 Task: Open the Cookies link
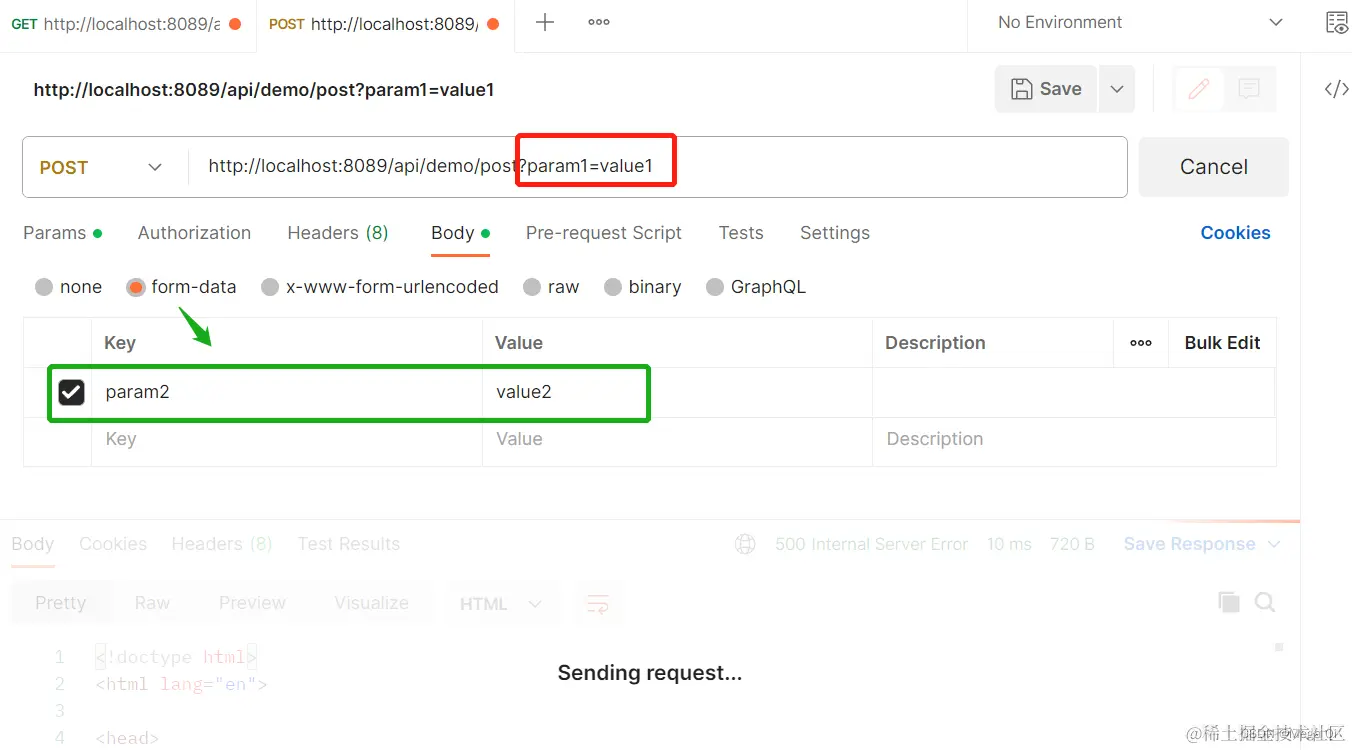pyautogui.click(x=1235, y=233)
